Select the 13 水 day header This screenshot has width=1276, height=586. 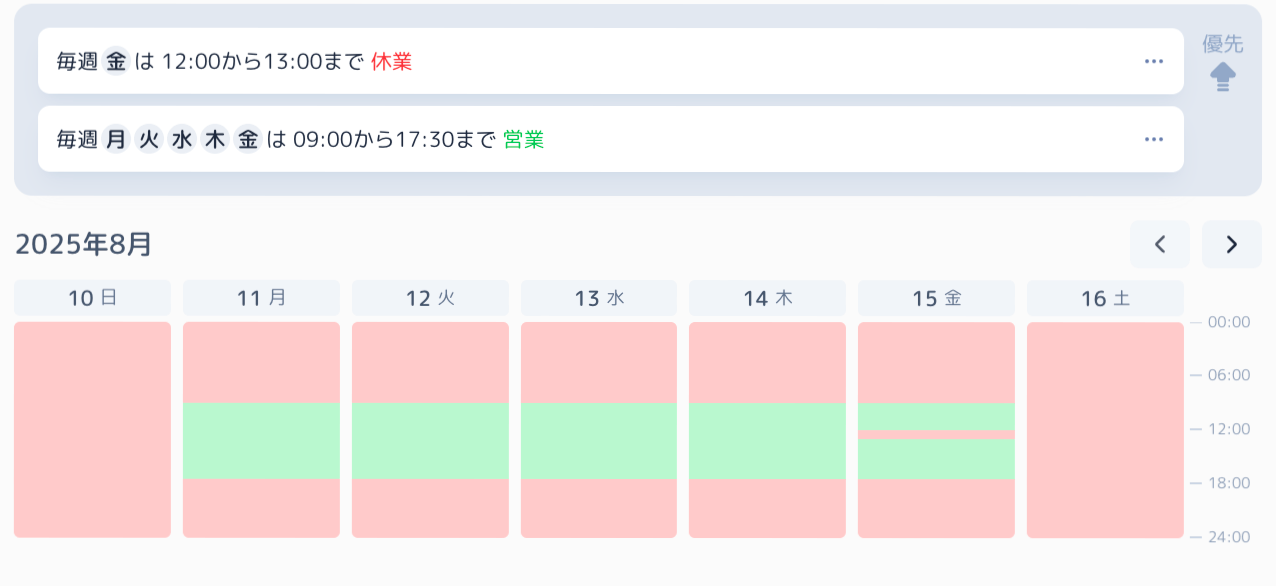click(x=598, y=297)
